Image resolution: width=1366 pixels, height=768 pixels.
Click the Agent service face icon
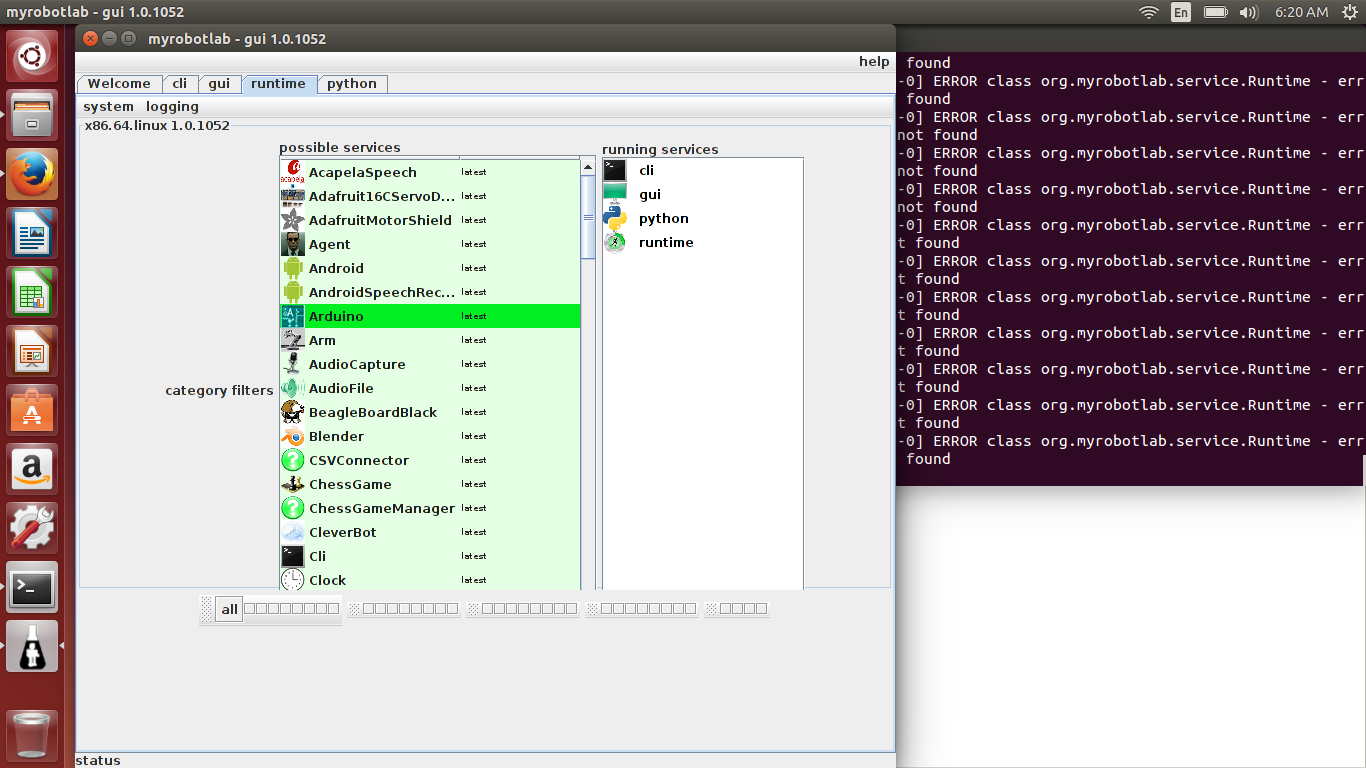pos(292,244)
